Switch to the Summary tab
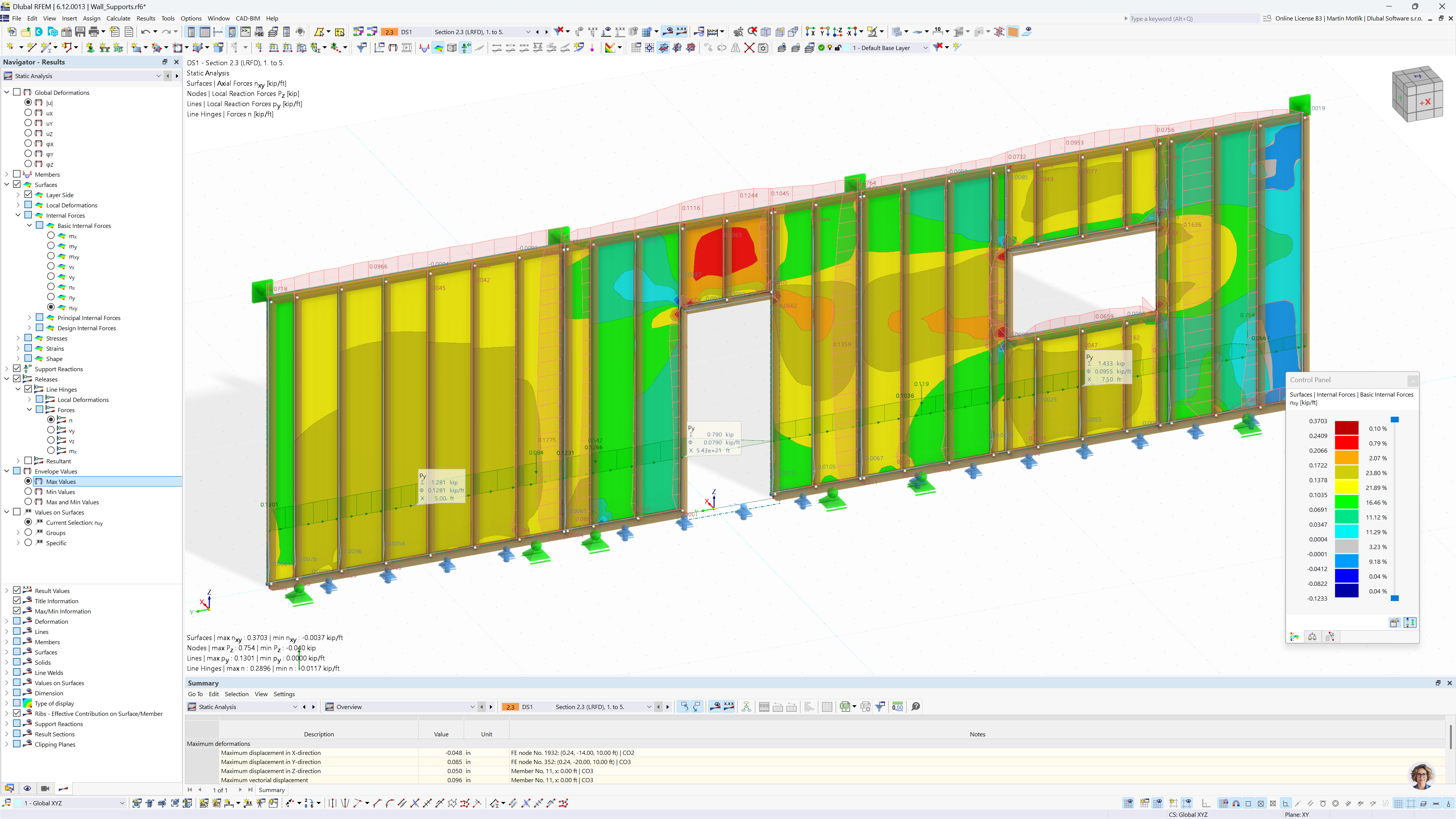1456x819 pixels. (271, 789)
